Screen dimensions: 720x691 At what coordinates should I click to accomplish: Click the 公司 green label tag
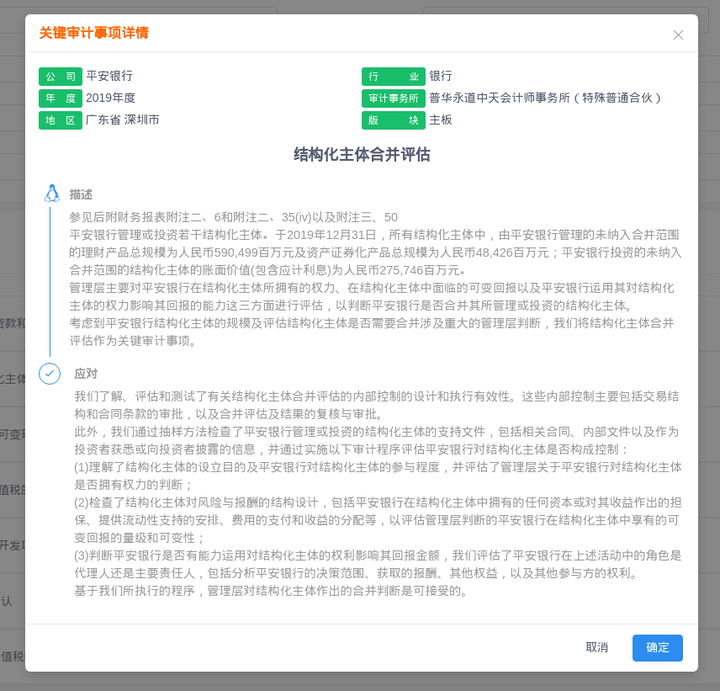click(60, 76)
